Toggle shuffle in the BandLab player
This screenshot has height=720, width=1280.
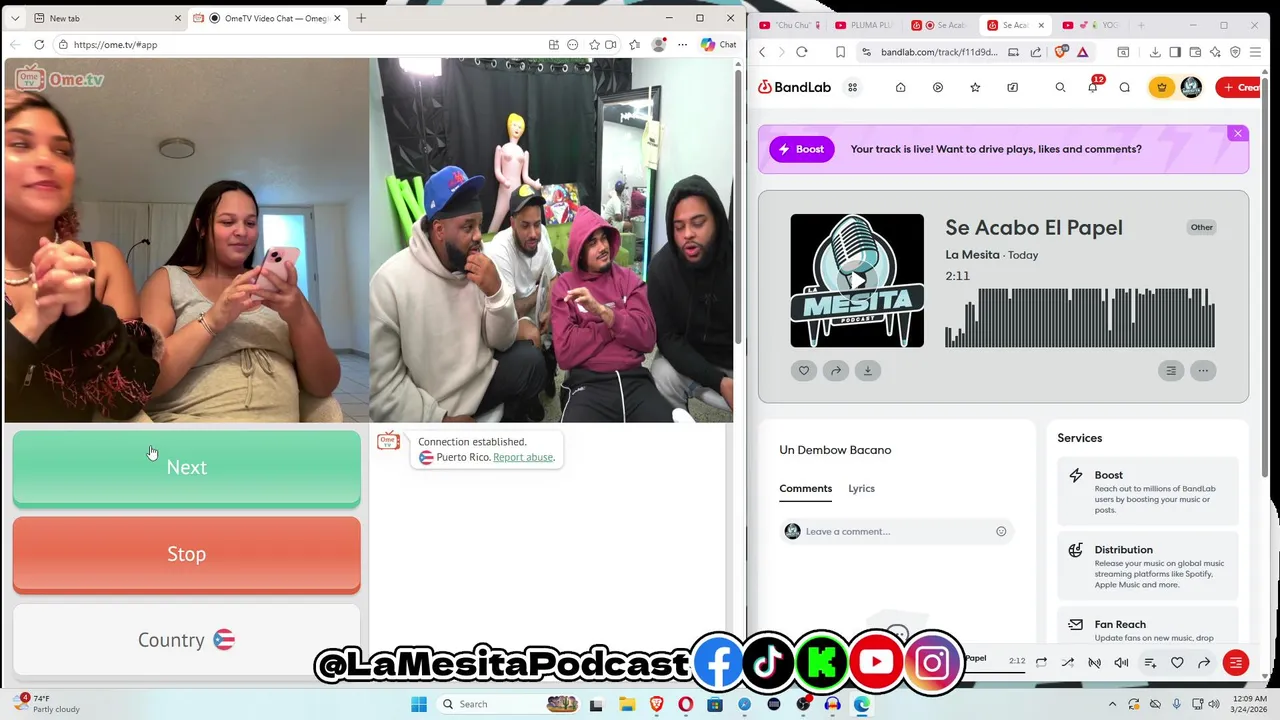[1067, 663]
